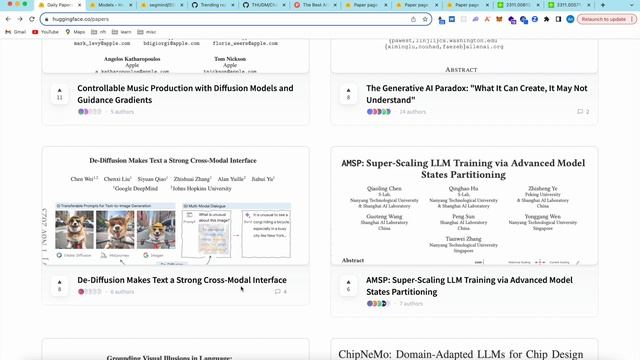Viewport: 640px width, 360px height.
Task: Switch to the Models tab
Action: 111,5
